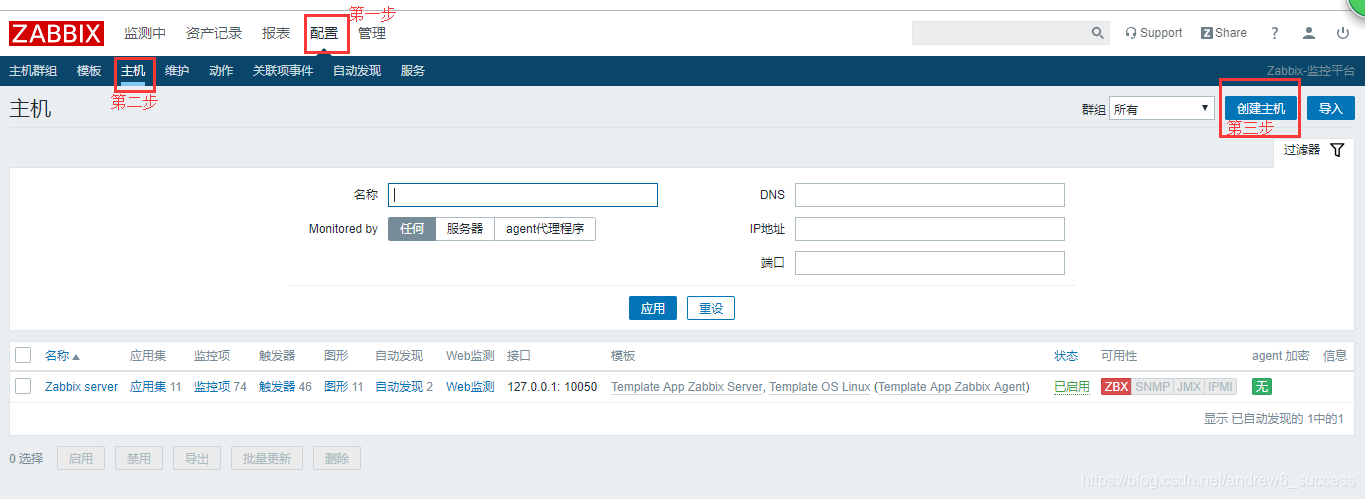The width and height of the screenshot is (1365, 499).
Task: Click the 导出 bulk button
Action: click(197, 459)
